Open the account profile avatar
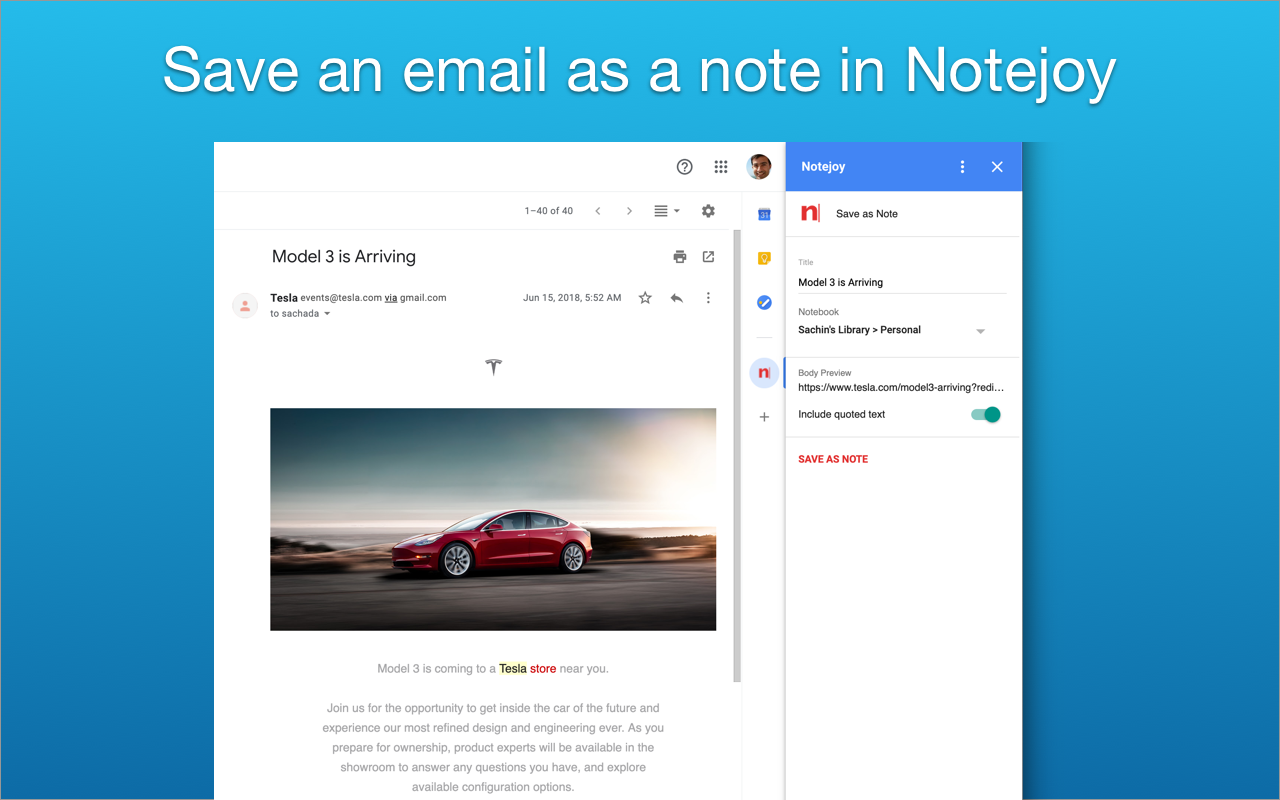The image size is (1280, 800). point(759,167)
